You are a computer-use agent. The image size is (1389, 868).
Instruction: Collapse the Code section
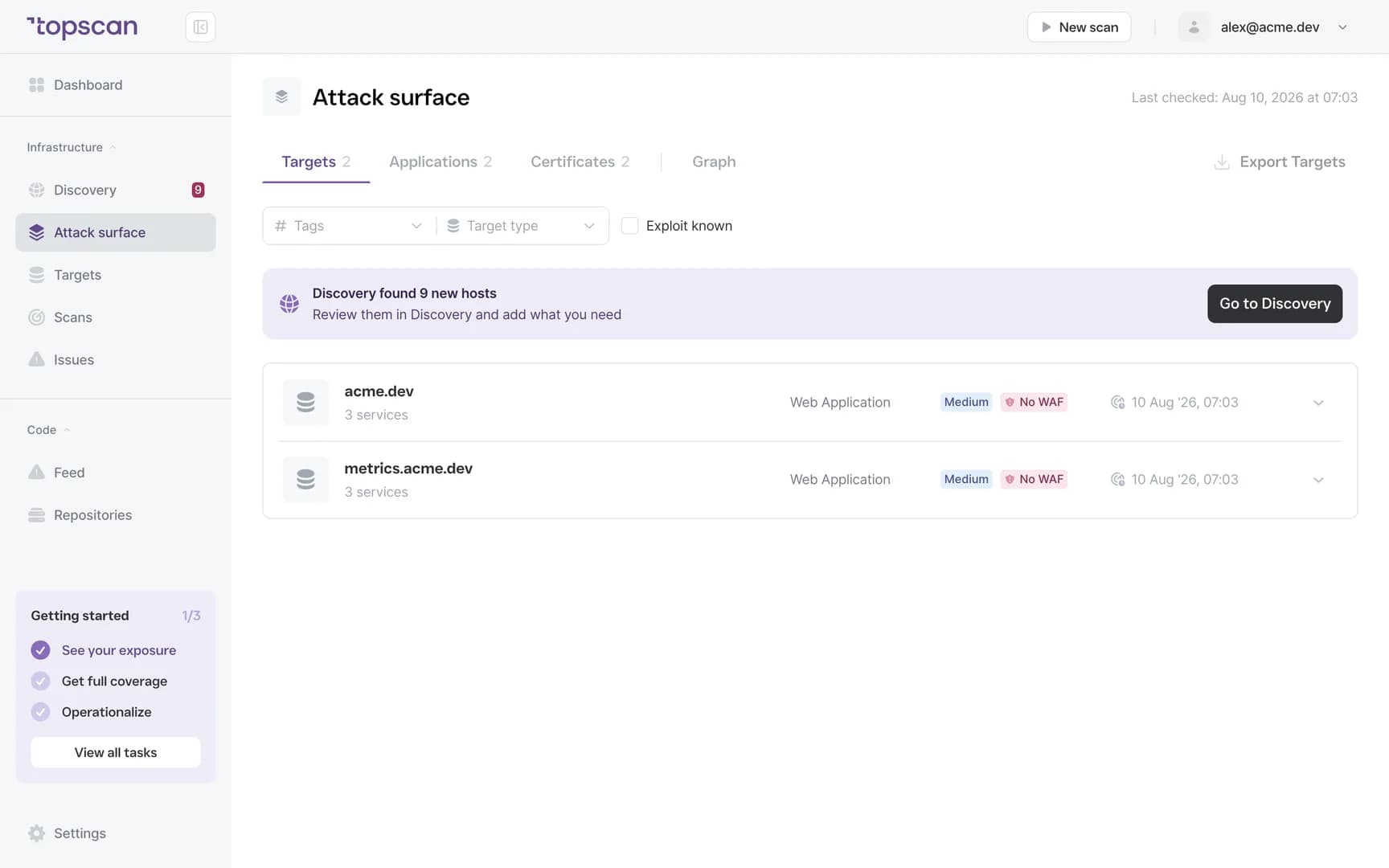click(48, 430)
